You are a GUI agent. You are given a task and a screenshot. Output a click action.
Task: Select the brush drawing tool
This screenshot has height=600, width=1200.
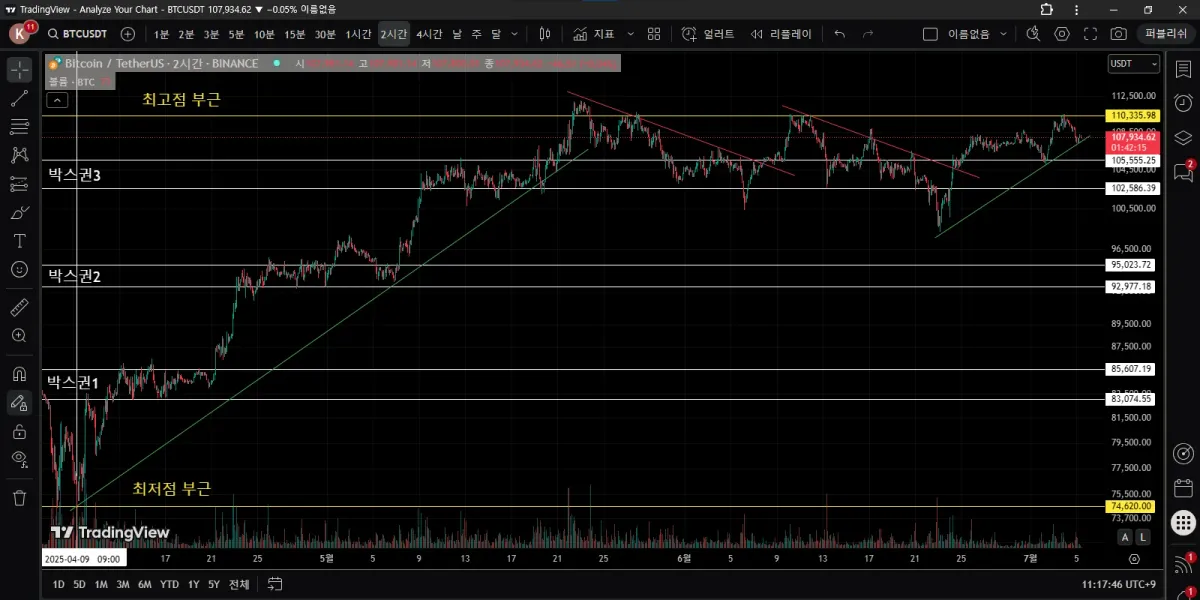pos(19,212)
